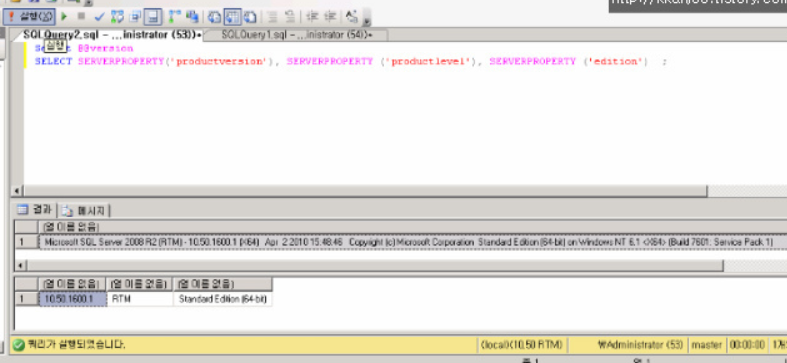Viewport: 787px width, 363px height.
Task: Select the Standard Edition (64-bit) result cell
Action: pos(222,299)
